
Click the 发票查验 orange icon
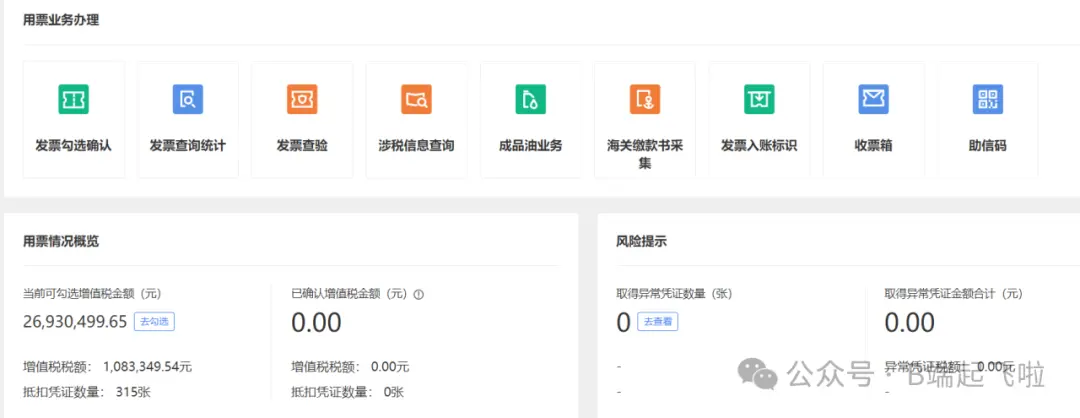(302, 99)
